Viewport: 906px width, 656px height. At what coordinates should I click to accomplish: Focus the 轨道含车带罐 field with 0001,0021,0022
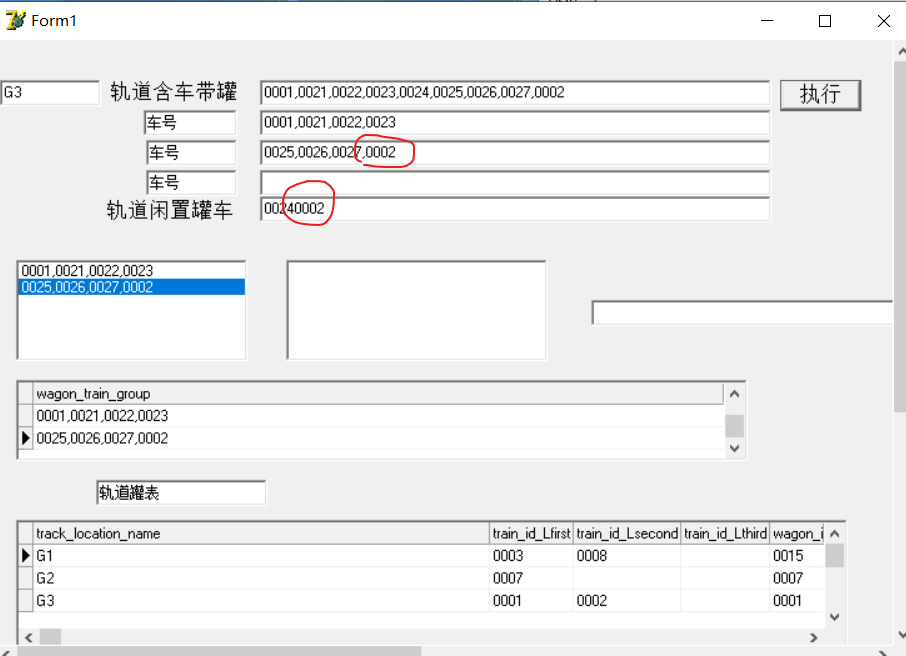tap(515, 92)
